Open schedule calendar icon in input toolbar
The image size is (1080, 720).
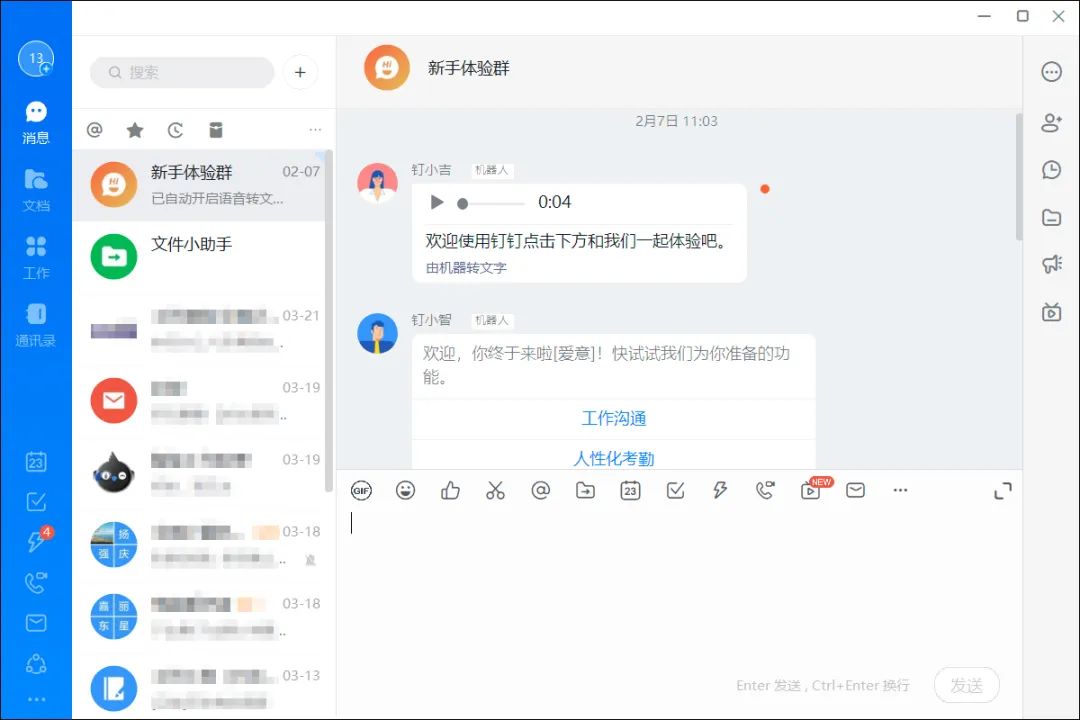pos(630,491)
